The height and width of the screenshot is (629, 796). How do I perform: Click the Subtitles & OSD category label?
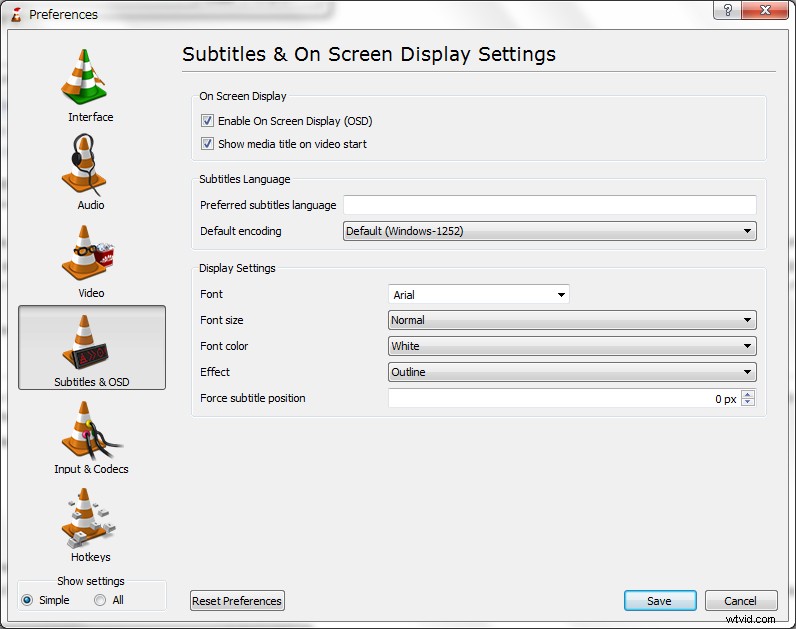coord(92,382)
